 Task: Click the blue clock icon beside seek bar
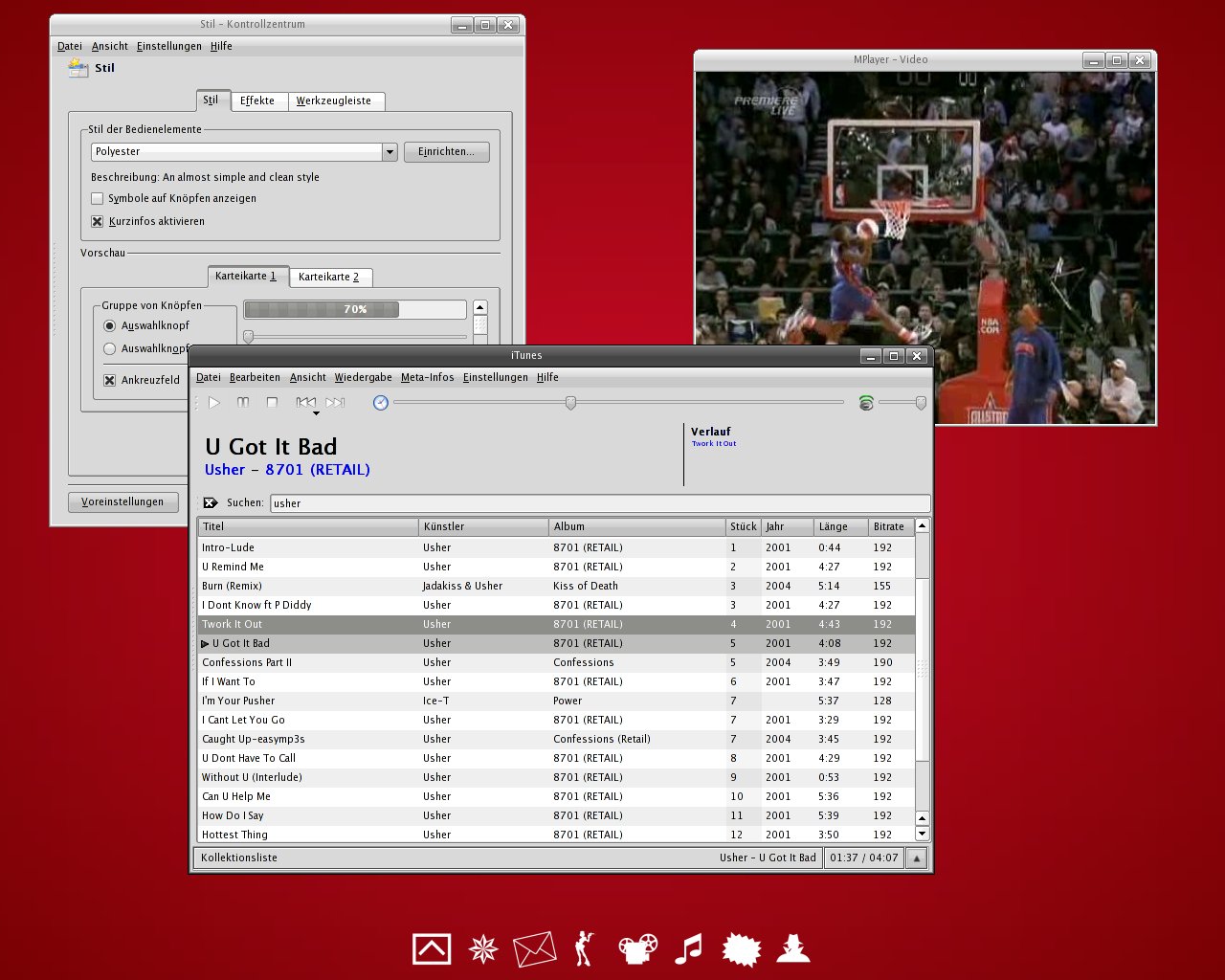tap(381, 403)
